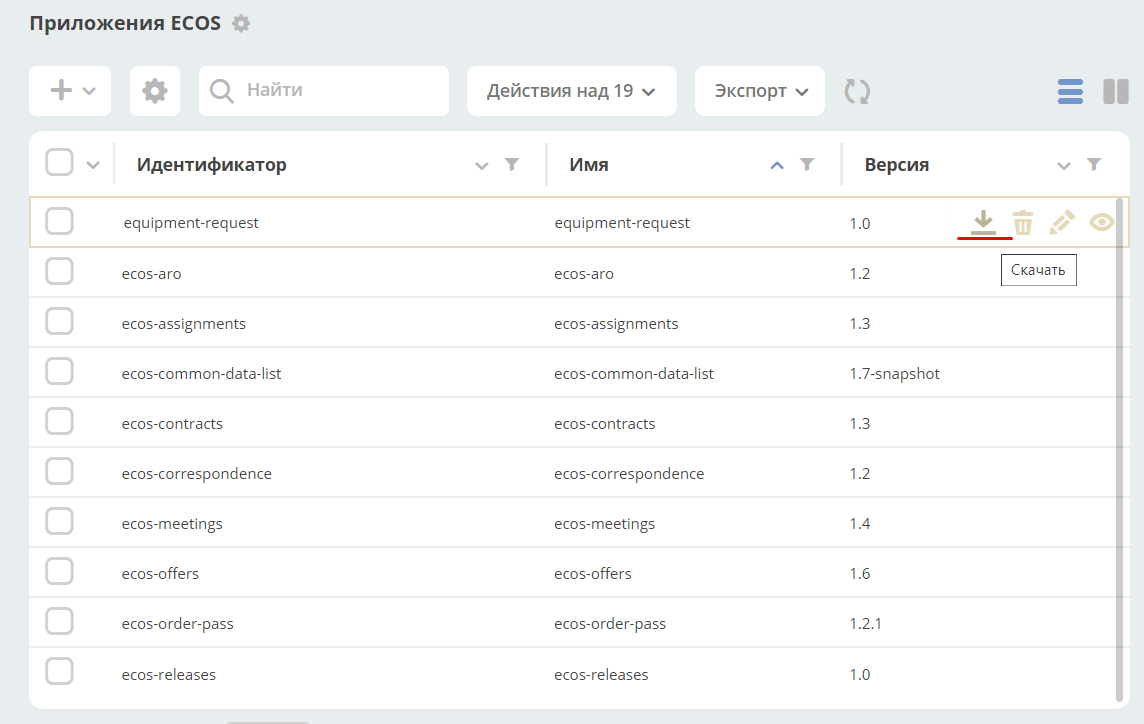The image size is (1144, 724).
Task: Delete equipment-request with the trash icon
Action: click(1023, 223)
